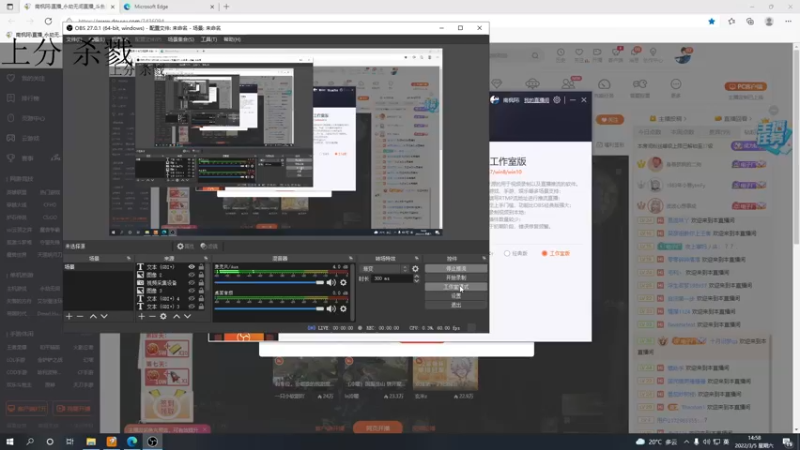Open microphone channel mixer settings gear
The width and height of the screenshot is (800, 450).
pyautogui.click(x=343, y=283)
